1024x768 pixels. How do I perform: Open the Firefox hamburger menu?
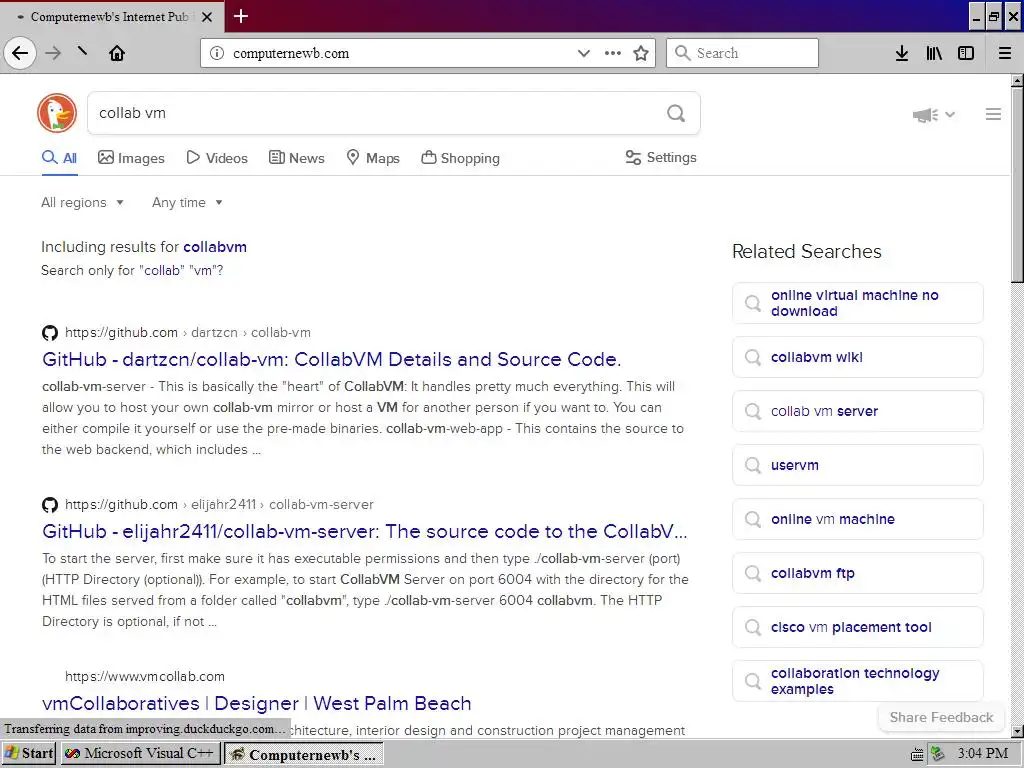point(1005,53)
